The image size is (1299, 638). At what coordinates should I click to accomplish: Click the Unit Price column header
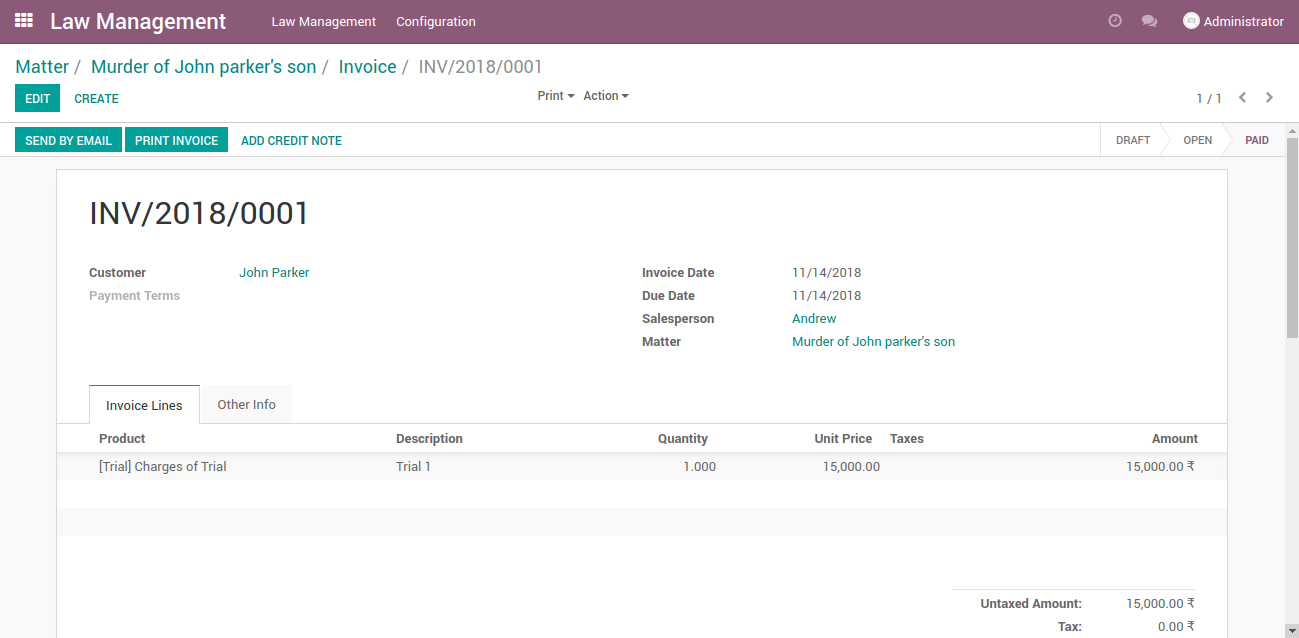pos(842,438)
